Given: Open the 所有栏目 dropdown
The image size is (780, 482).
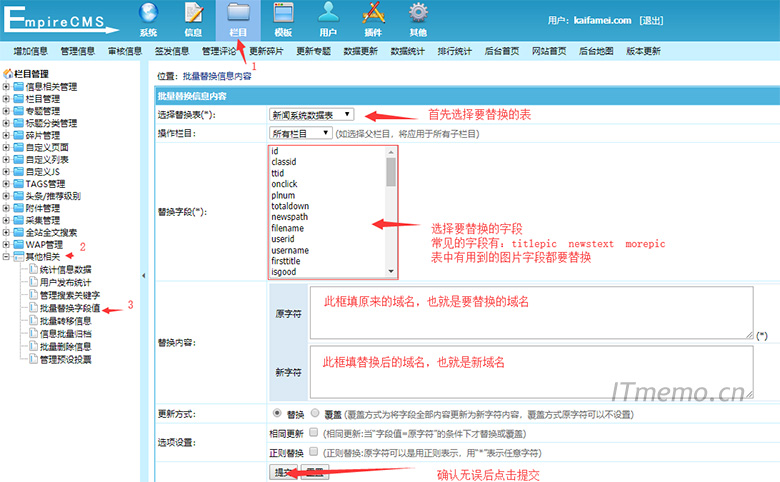Looking at the screenshot, I should point(300,133).
